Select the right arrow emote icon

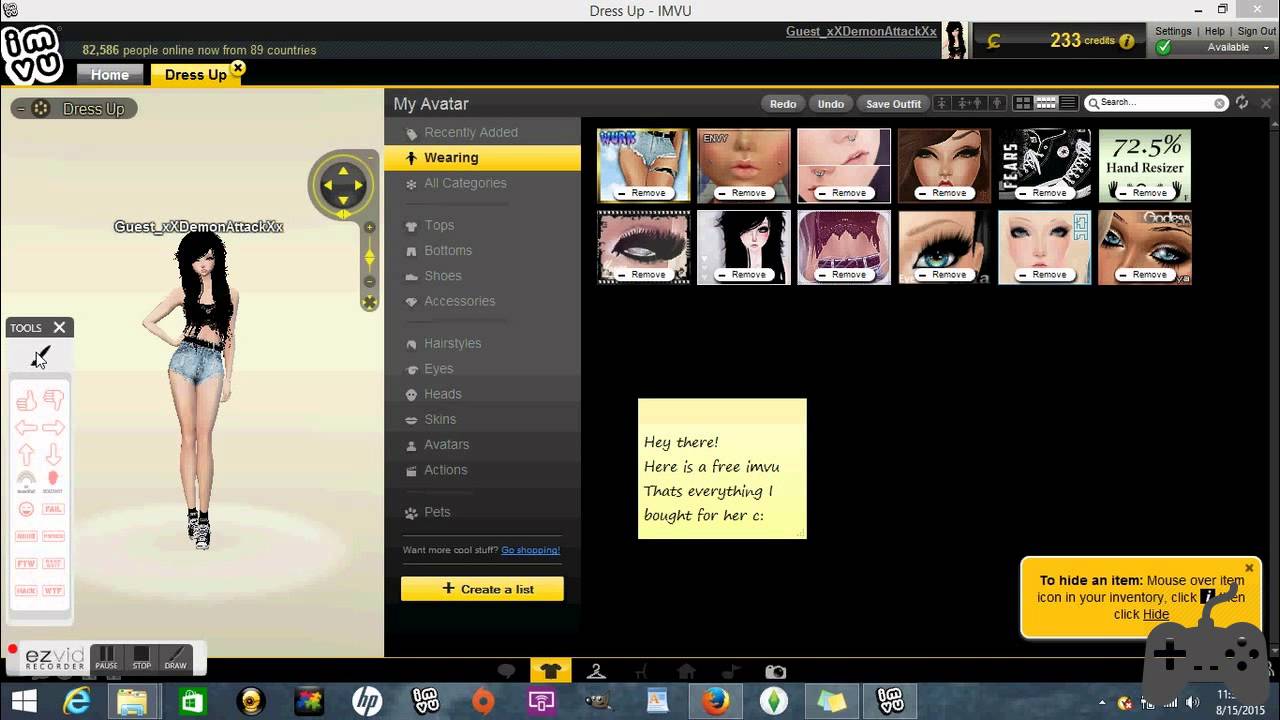coord(53,428)
